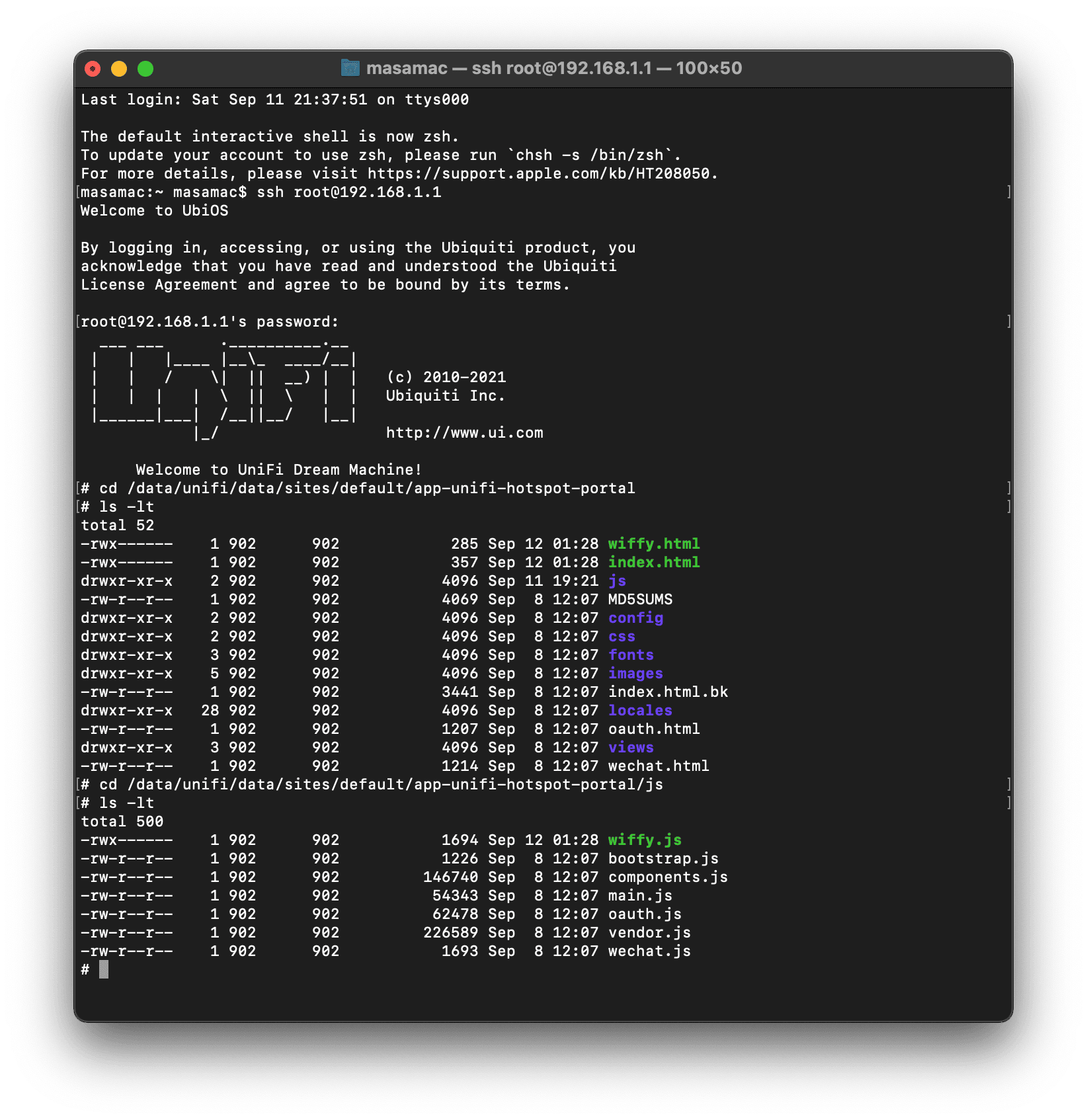Image resolution: width=1087 pixels, height=1120 pixels.
Task: Click the terminal cursor at the last prompt
Action: [x=104, y=970]
